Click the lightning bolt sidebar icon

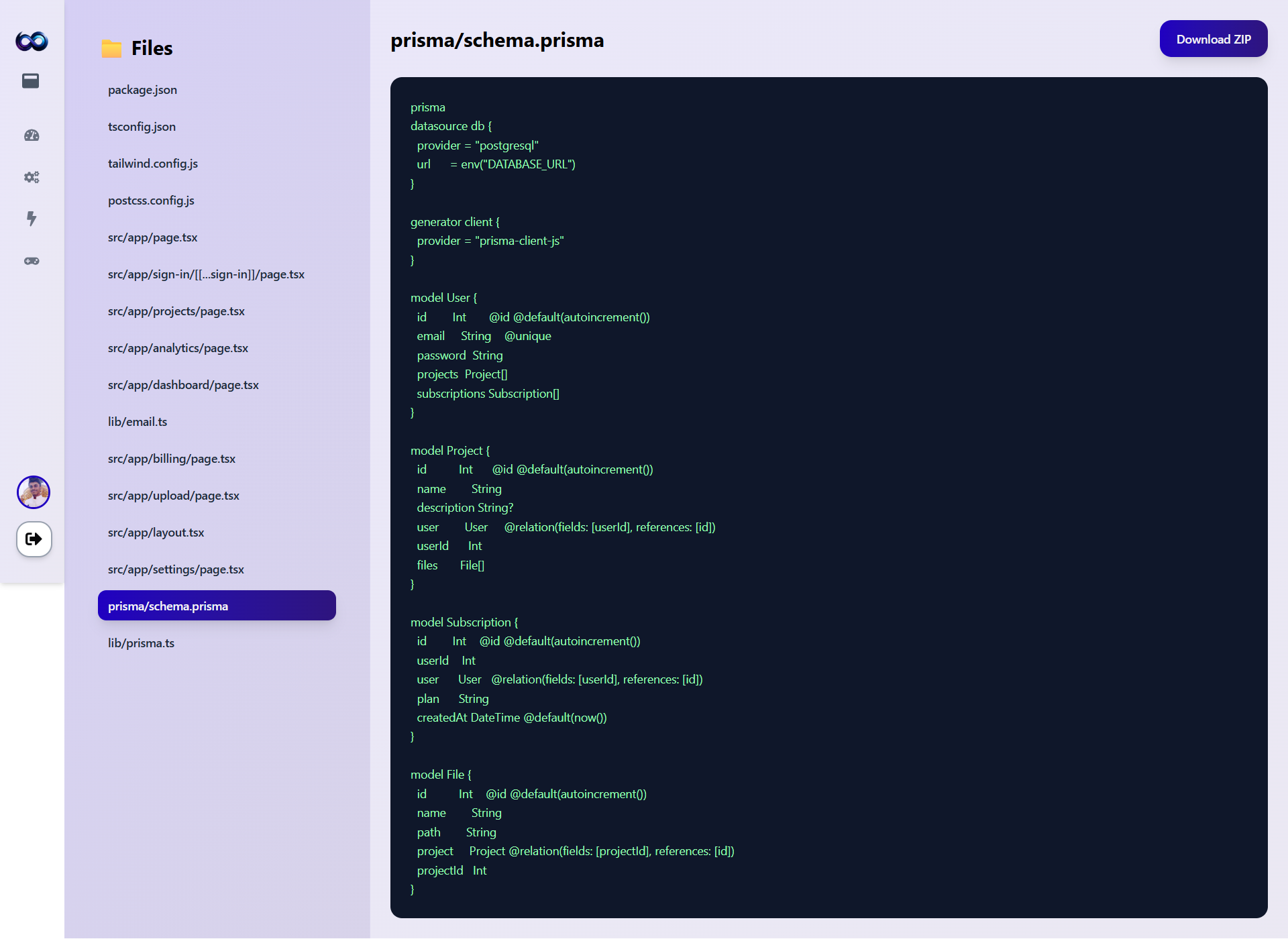point(32,219)
